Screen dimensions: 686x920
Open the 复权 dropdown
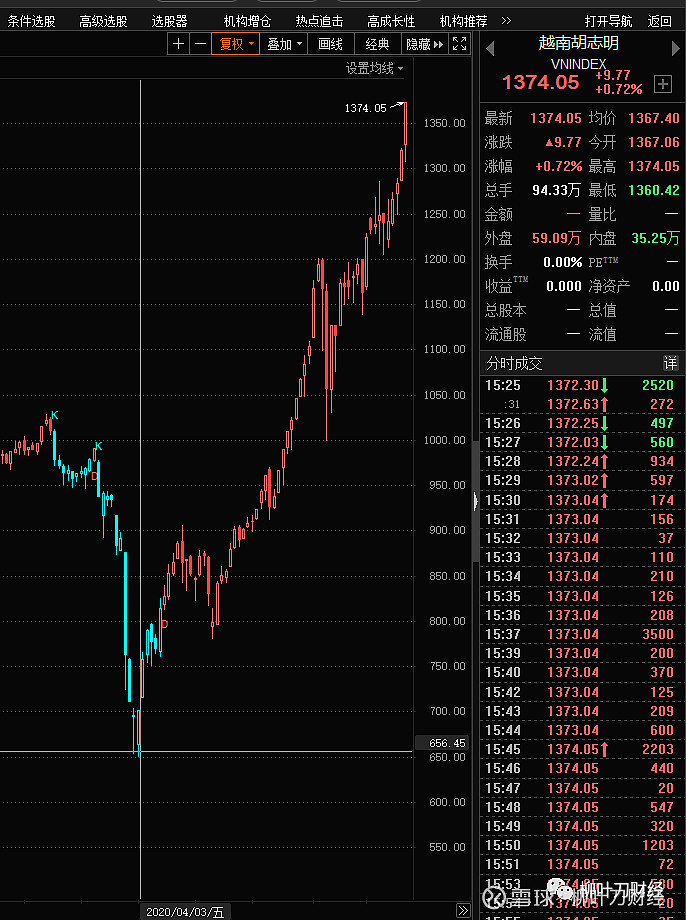(235, 44)
